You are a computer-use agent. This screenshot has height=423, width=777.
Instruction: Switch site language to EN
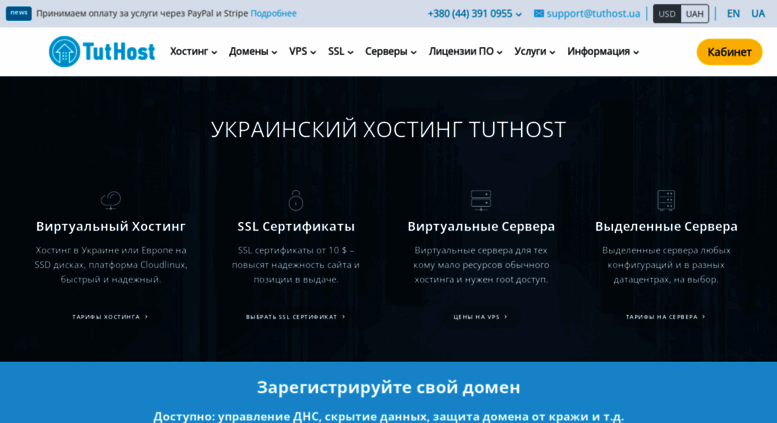733,14
